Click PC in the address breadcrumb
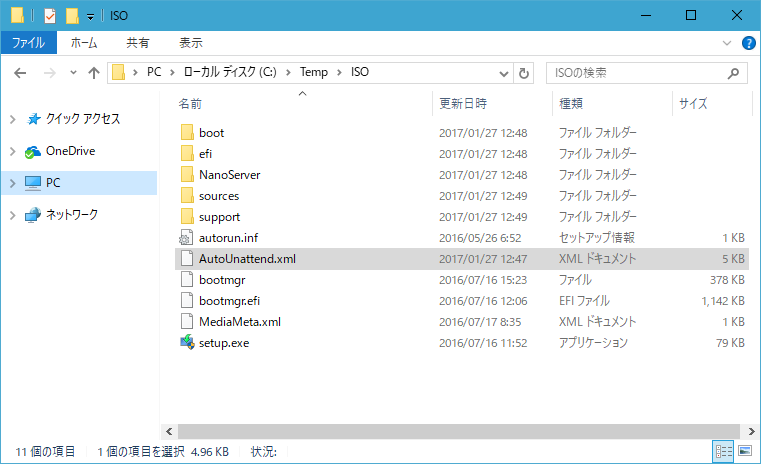761x464 pixels. pyautogui.click(x=154, y=72)
